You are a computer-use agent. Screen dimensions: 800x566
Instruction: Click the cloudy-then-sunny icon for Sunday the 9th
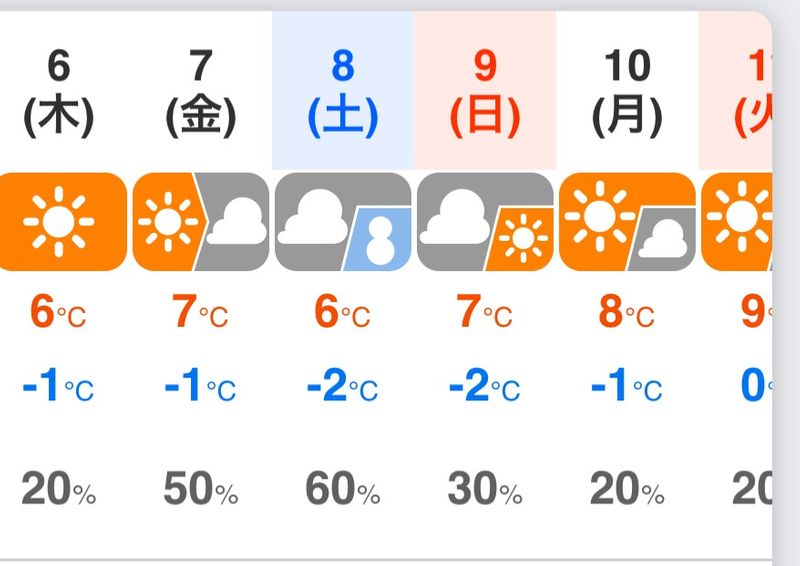tap(485, 222)
